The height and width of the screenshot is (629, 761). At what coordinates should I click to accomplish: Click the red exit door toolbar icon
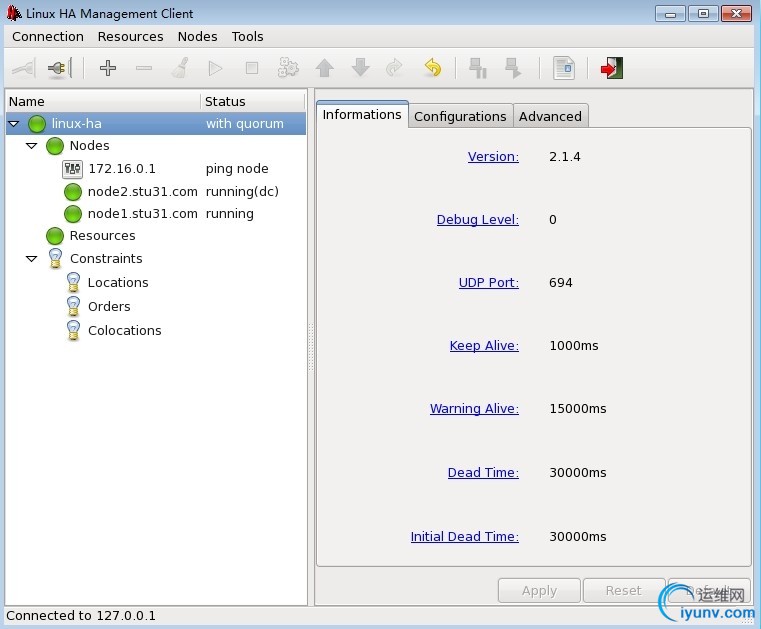(612, 68)
